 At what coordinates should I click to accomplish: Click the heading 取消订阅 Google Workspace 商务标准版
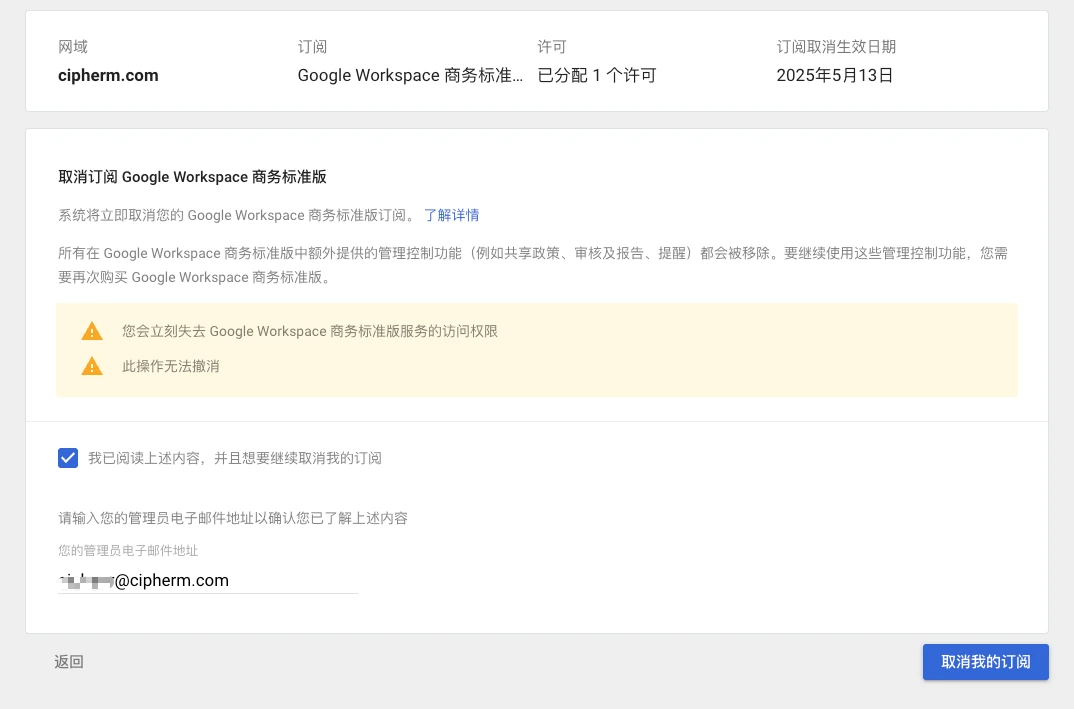click(192, 177)
